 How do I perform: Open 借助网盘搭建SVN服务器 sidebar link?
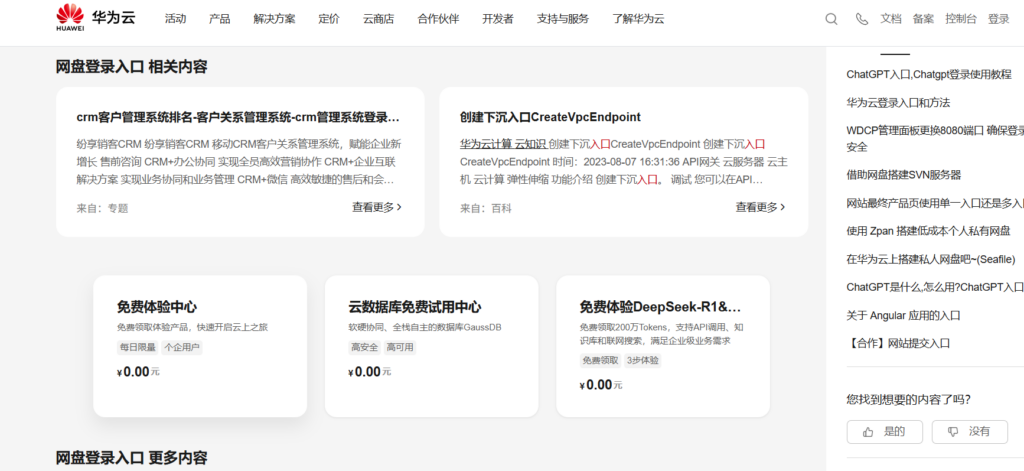(x=903, y=175)
